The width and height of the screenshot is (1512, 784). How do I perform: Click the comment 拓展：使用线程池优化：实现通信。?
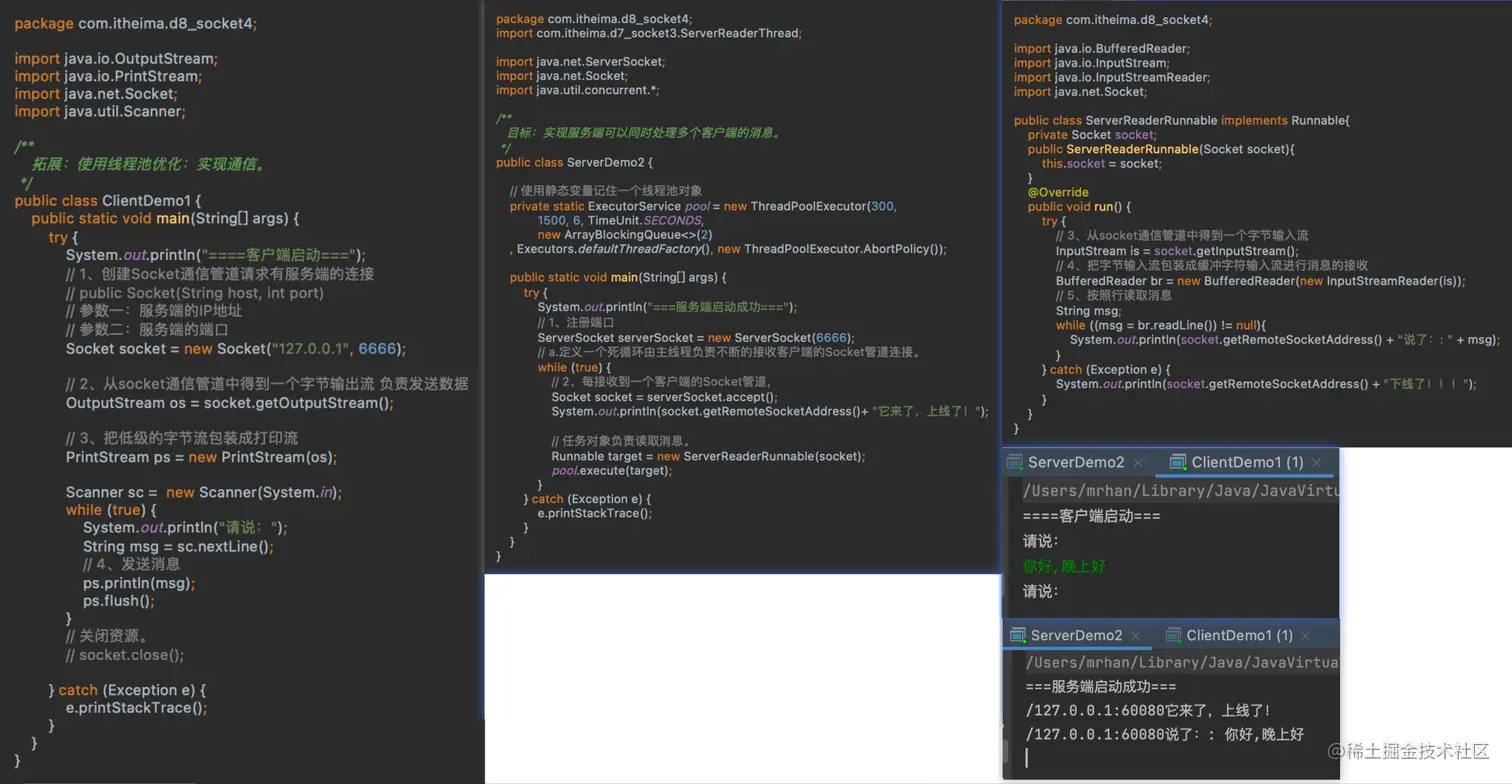[150, 164]
